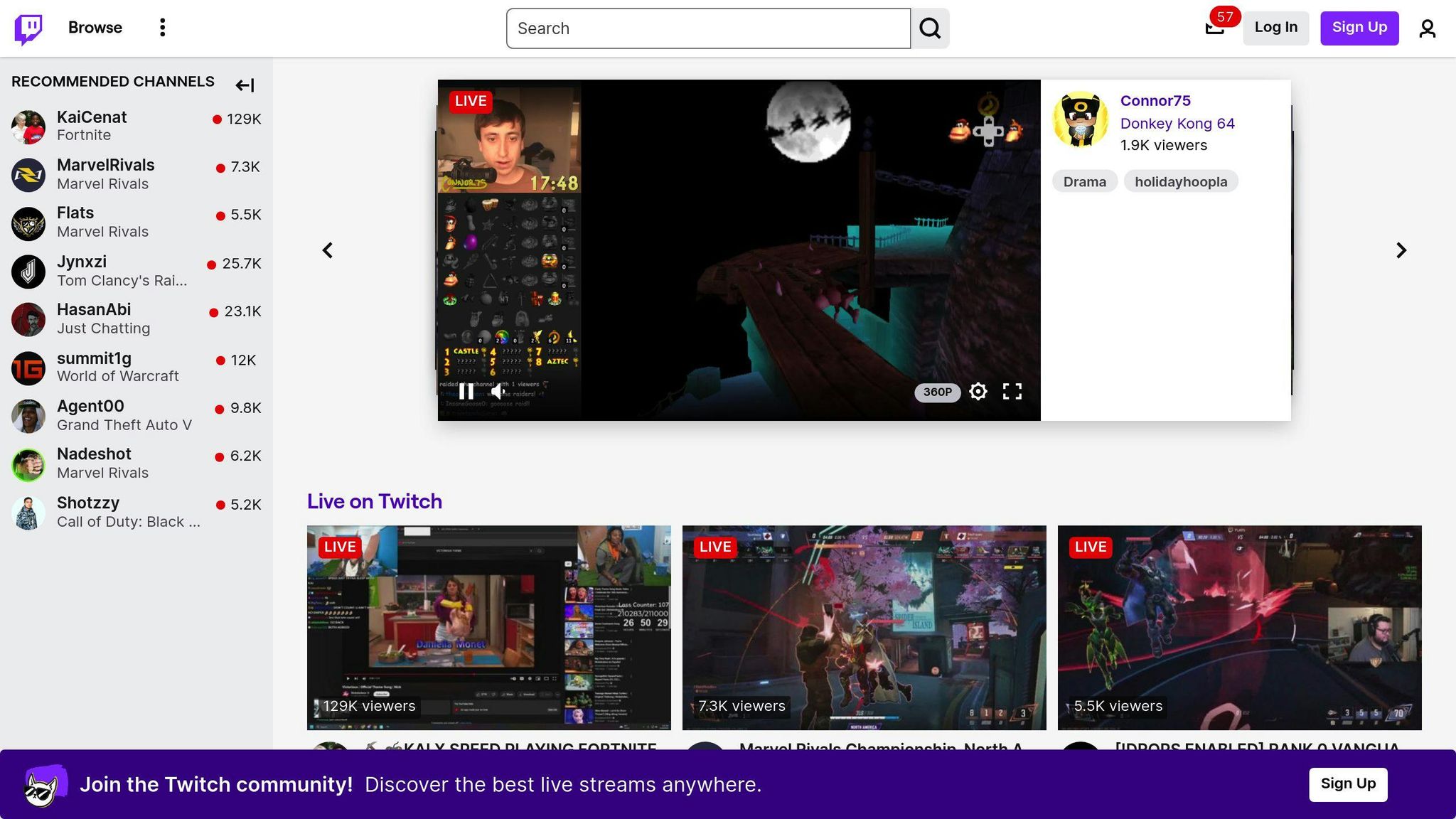
Task: Open summit1g channel avatar
Action: coord(28,368)
